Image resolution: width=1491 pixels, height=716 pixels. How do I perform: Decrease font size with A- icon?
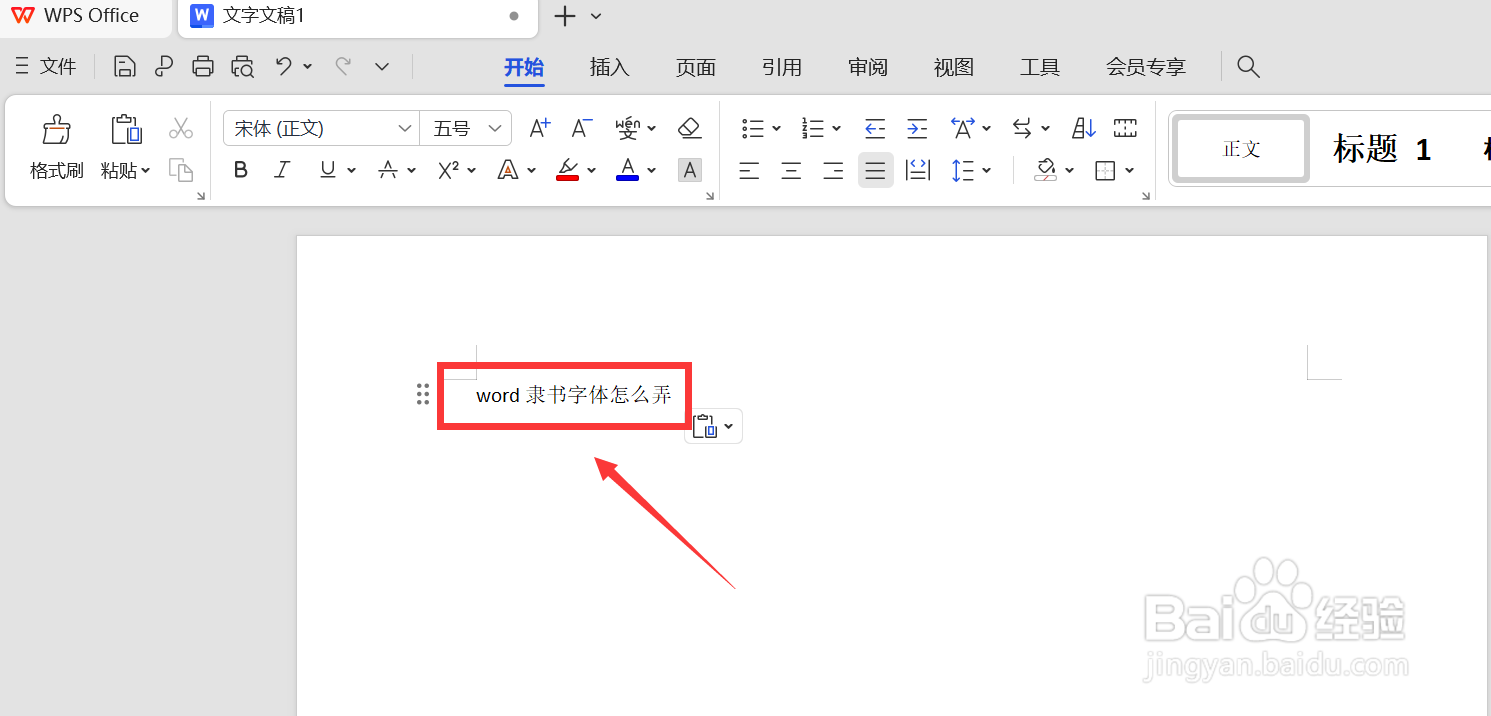pyautogui.click(x=580, y=128)
